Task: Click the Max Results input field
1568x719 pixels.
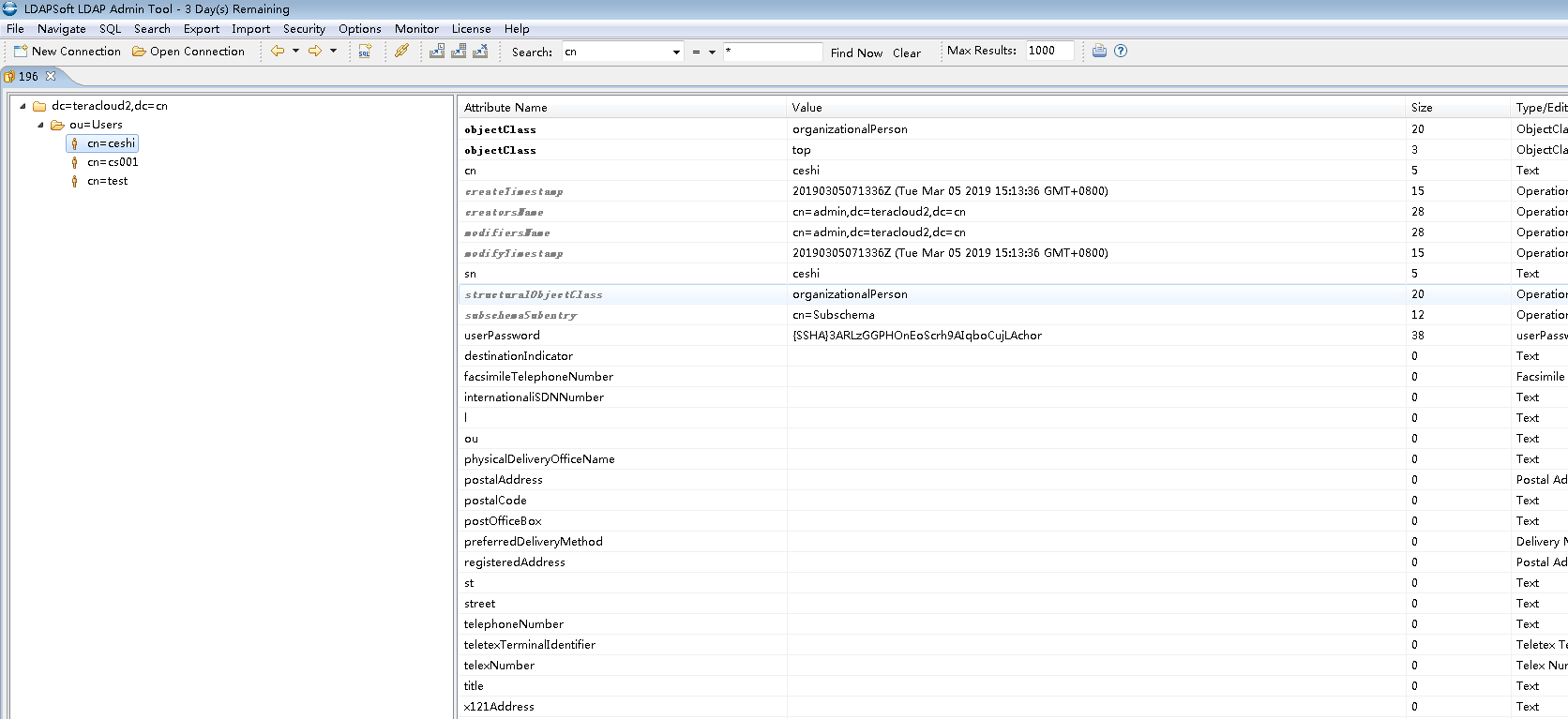Action: coord(1049,51)
